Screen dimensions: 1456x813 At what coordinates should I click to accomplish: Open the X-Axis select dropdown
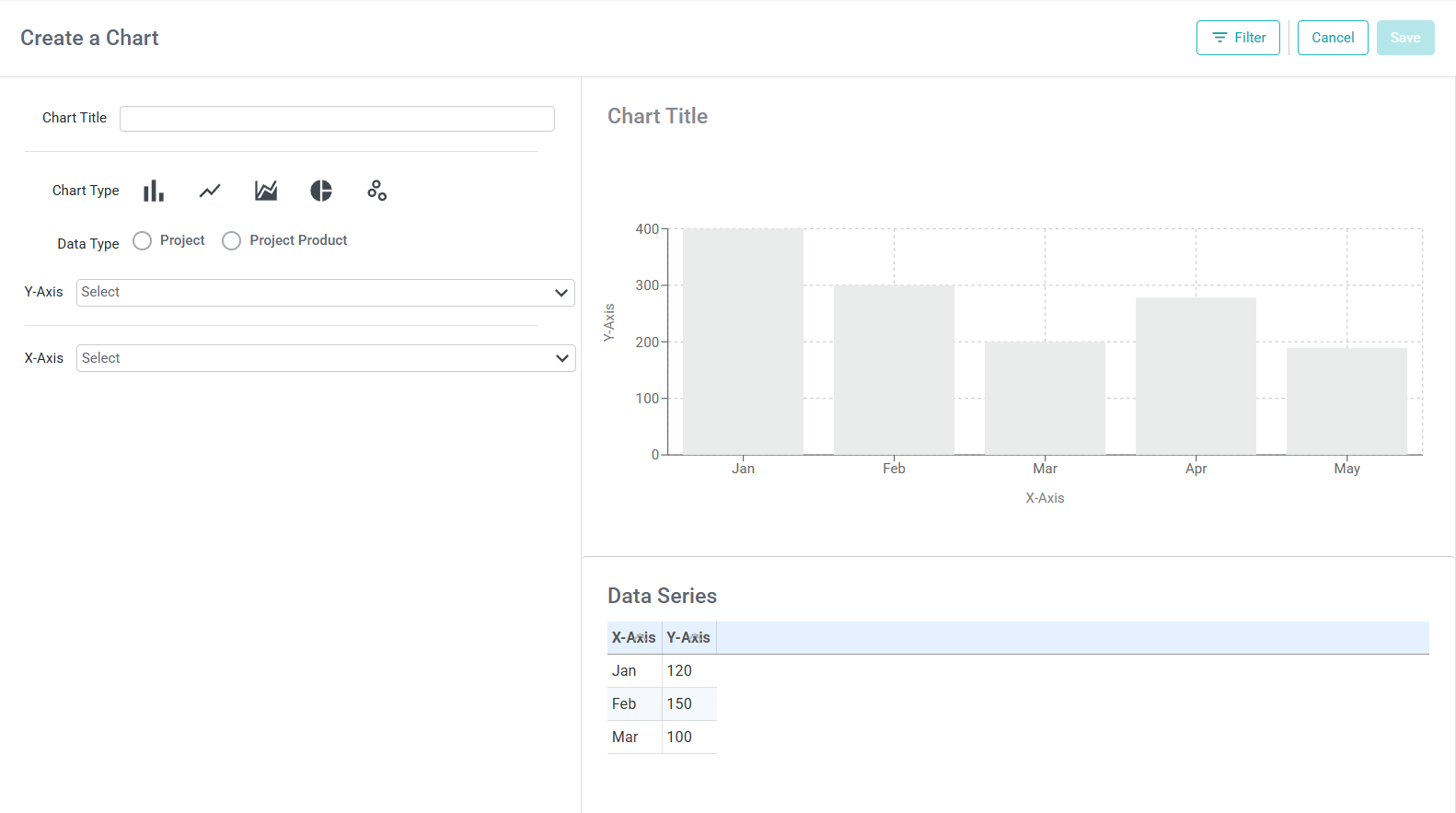tap(326, 358)
